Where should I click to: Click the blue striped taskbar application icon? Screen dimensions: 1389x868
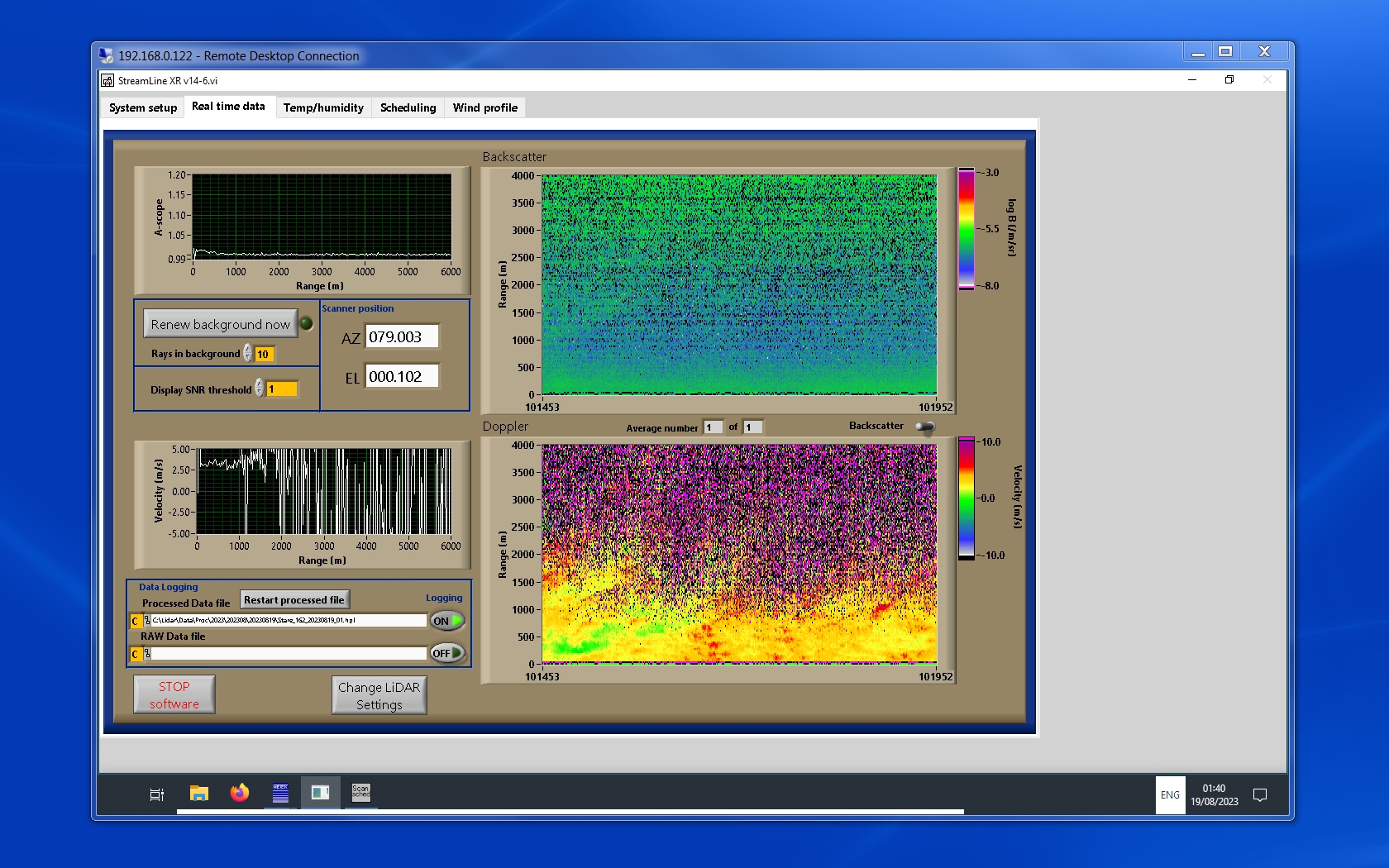click(x=280, y=794)
